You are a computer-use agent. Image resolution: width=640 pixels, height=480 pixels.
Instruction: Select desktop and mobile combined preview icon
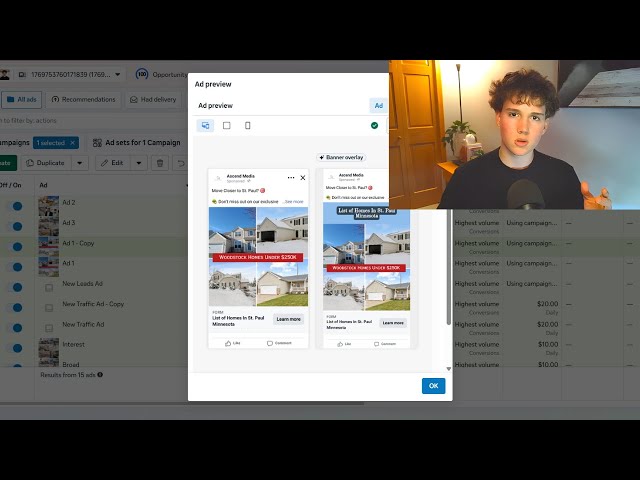205,125
